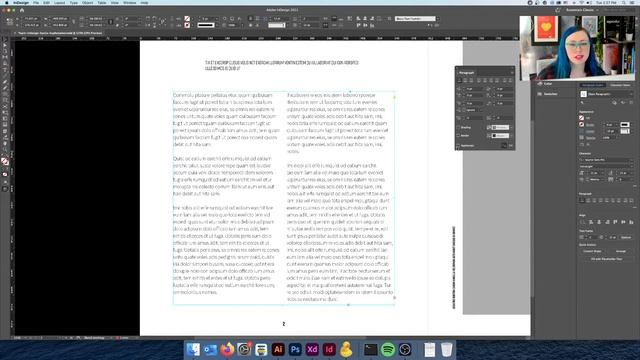Click the two-column text frame on page
Image resolution: width=640 pixels, height=360 pixels.
click(x=284, y=198)
